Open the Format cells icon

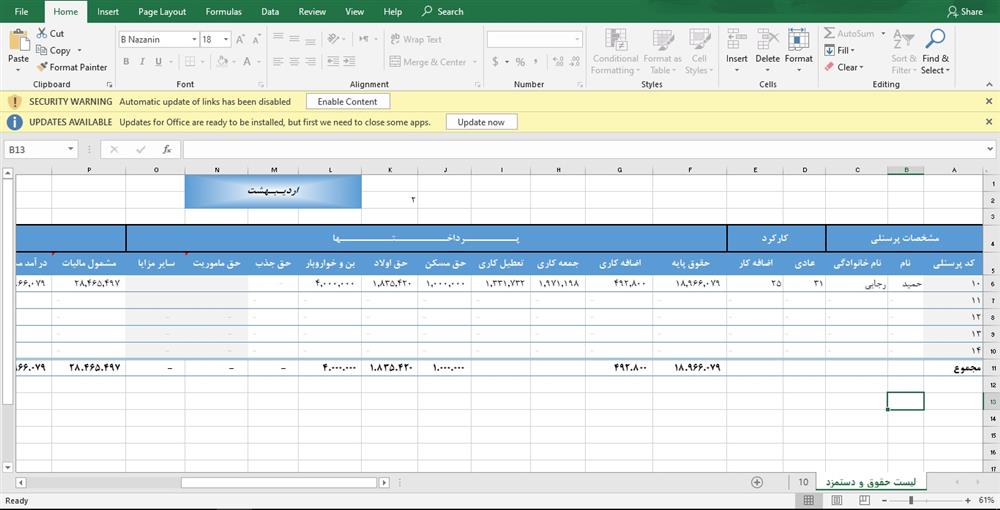click(x=798, y=41)
